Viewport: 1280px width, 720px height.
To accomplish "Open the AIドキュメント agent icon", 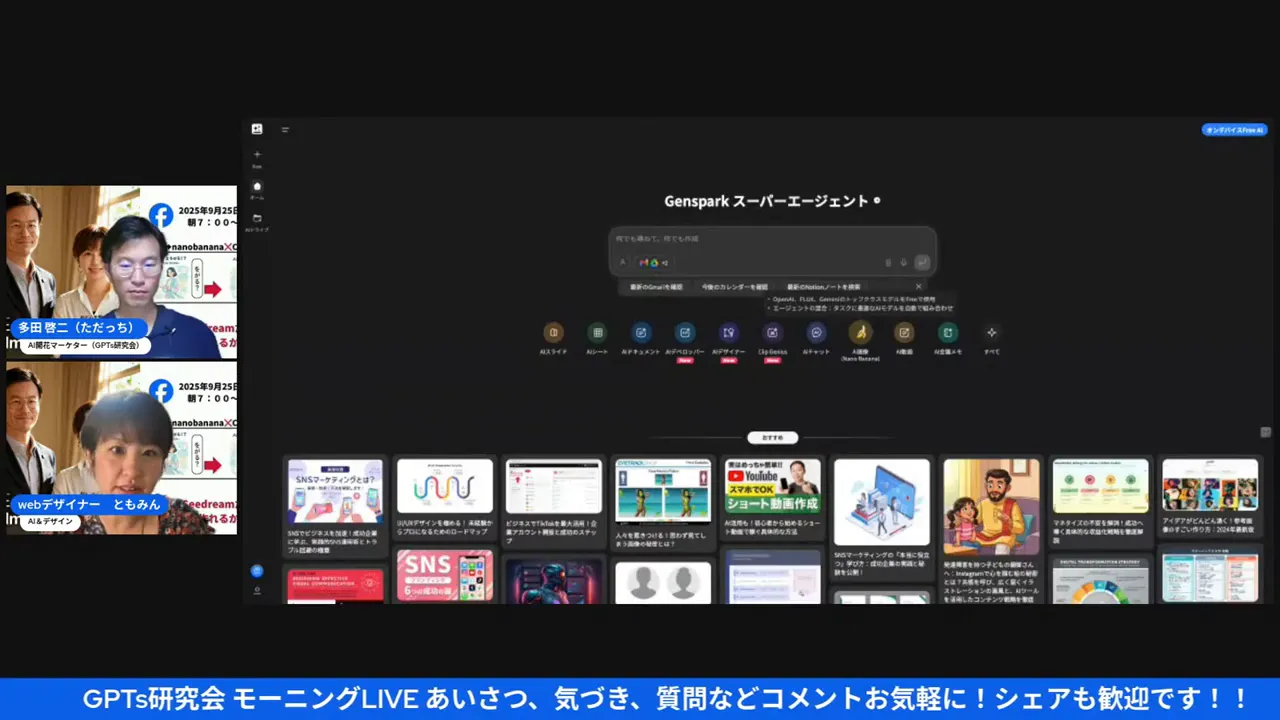I will tap(641, 333).
